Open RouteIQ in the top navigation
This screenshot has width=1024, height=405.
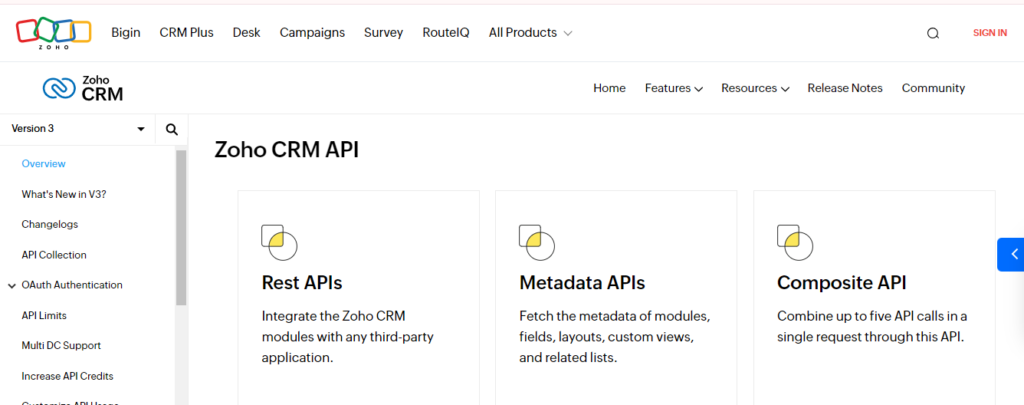point(445,33)
